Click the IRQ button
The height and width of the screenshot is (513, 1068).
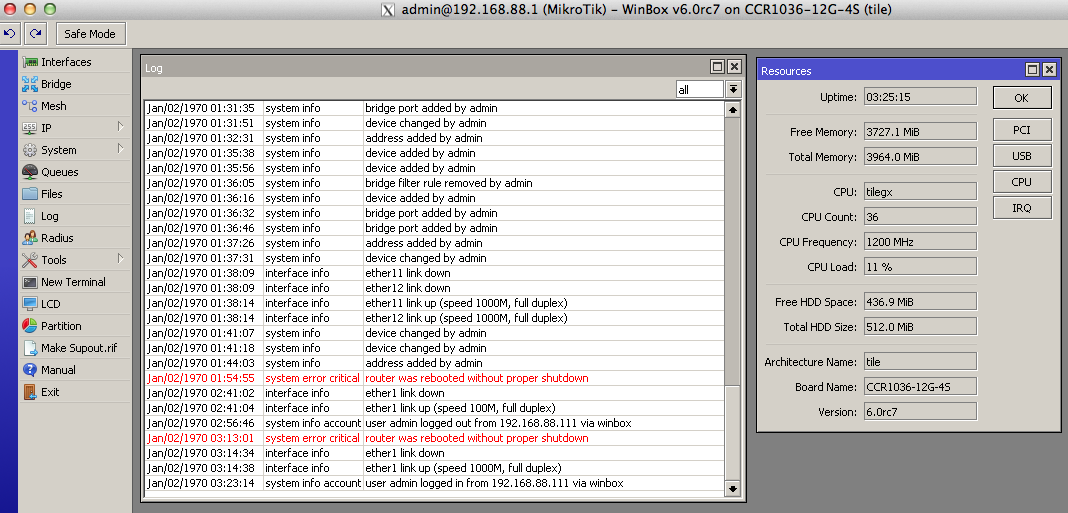[1022, 208]
